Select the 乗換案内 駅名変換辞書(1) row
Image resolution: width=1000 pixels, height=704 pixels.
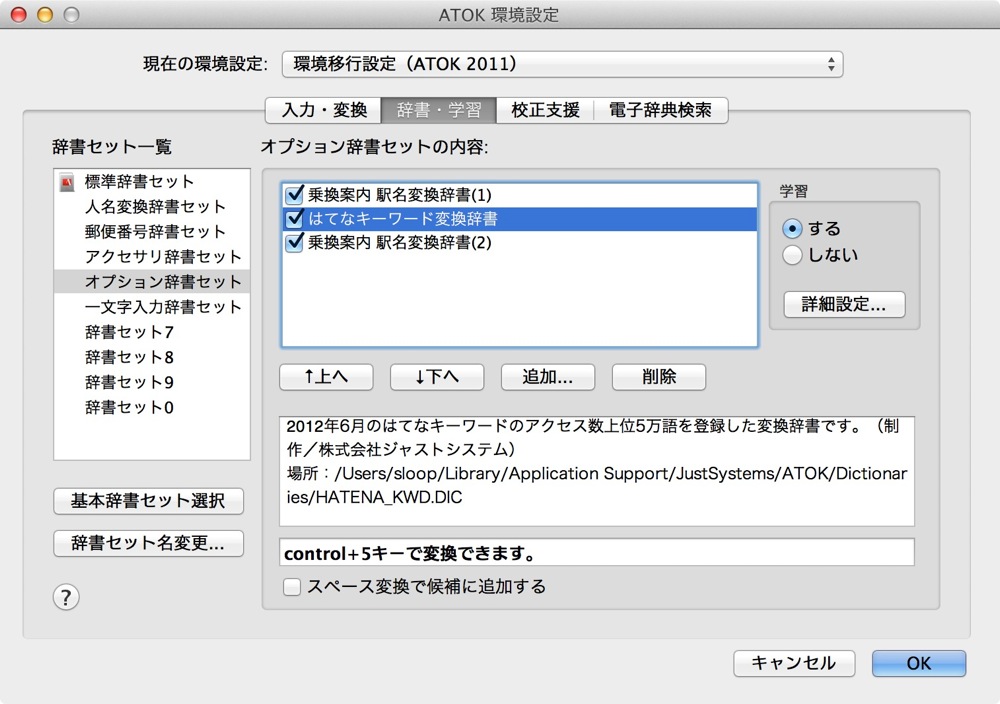519,194
